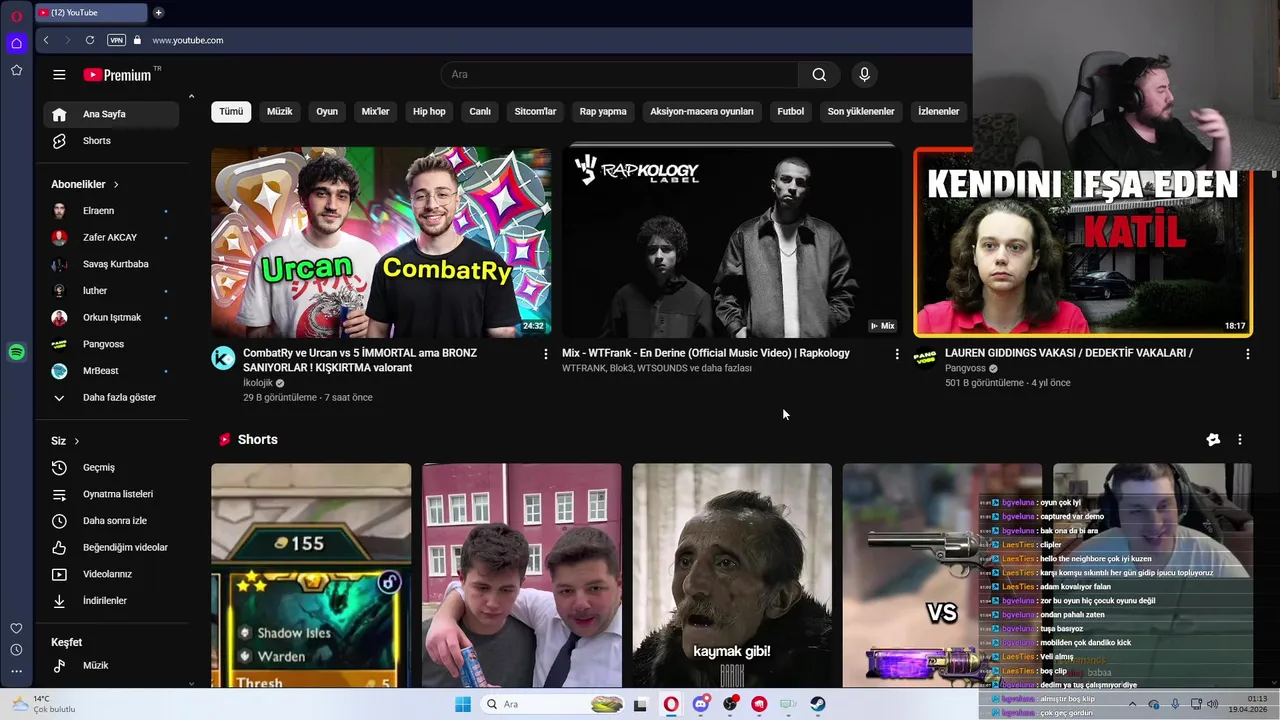The height and width of the screenshot is (720, 1280).
Task: Open Steam from the taskbar
Action: tap(817, 704)
